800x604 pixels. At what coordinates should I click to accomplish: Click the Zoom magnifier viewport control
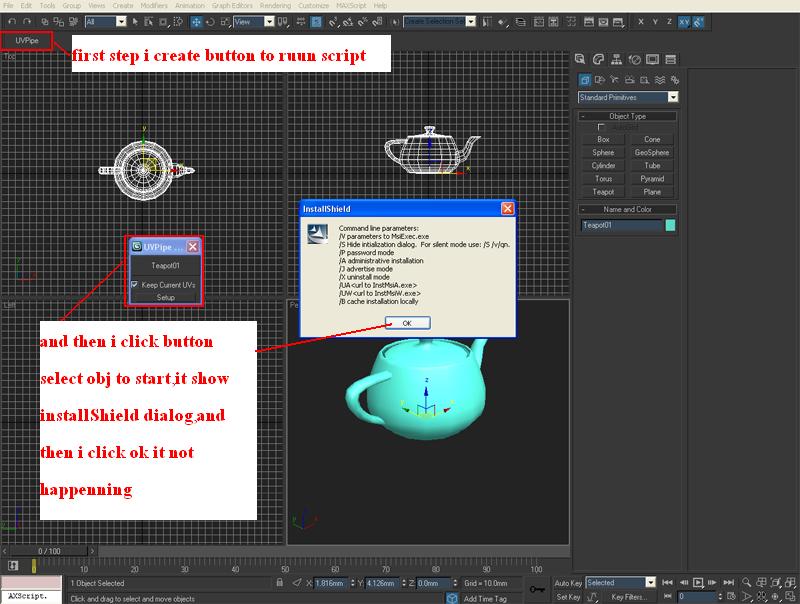pyautogui.click(x=746, y=582)
